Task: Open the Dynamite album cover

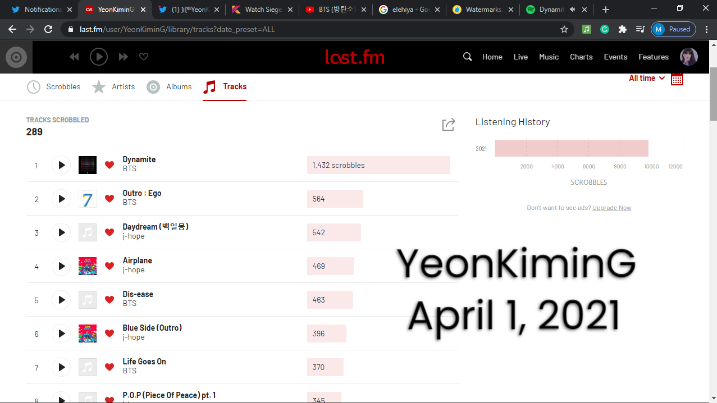Action: tap(87, 165)
